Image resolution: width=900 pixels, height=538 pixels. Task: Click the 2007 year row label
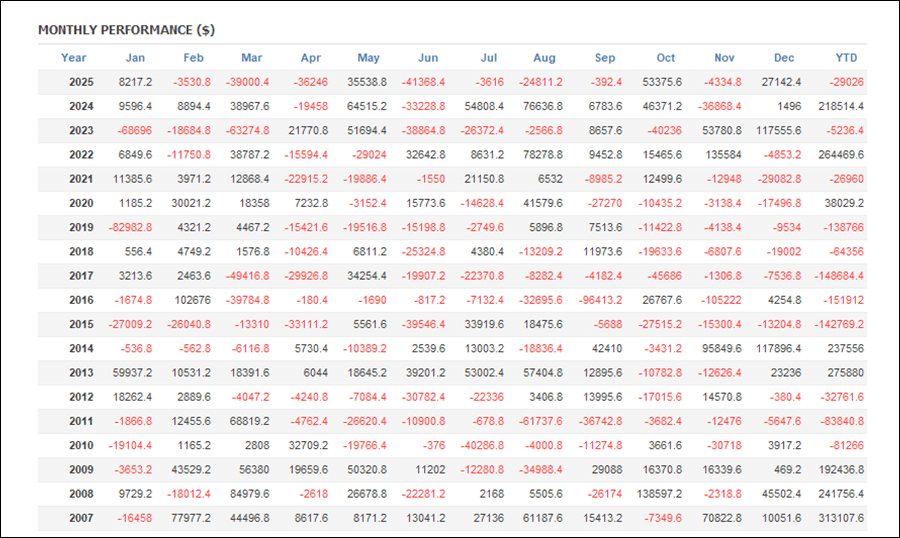coord(81,518)
